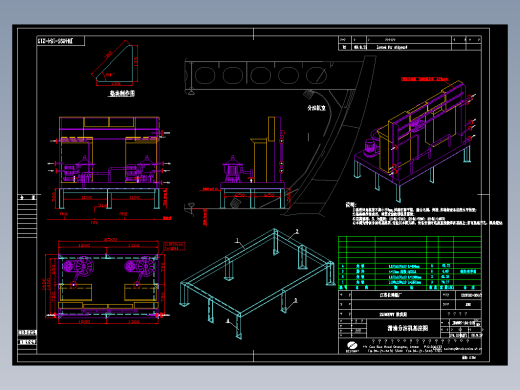
Task: Select the triangular bracket detail drawing
Action: pos(115,63)
